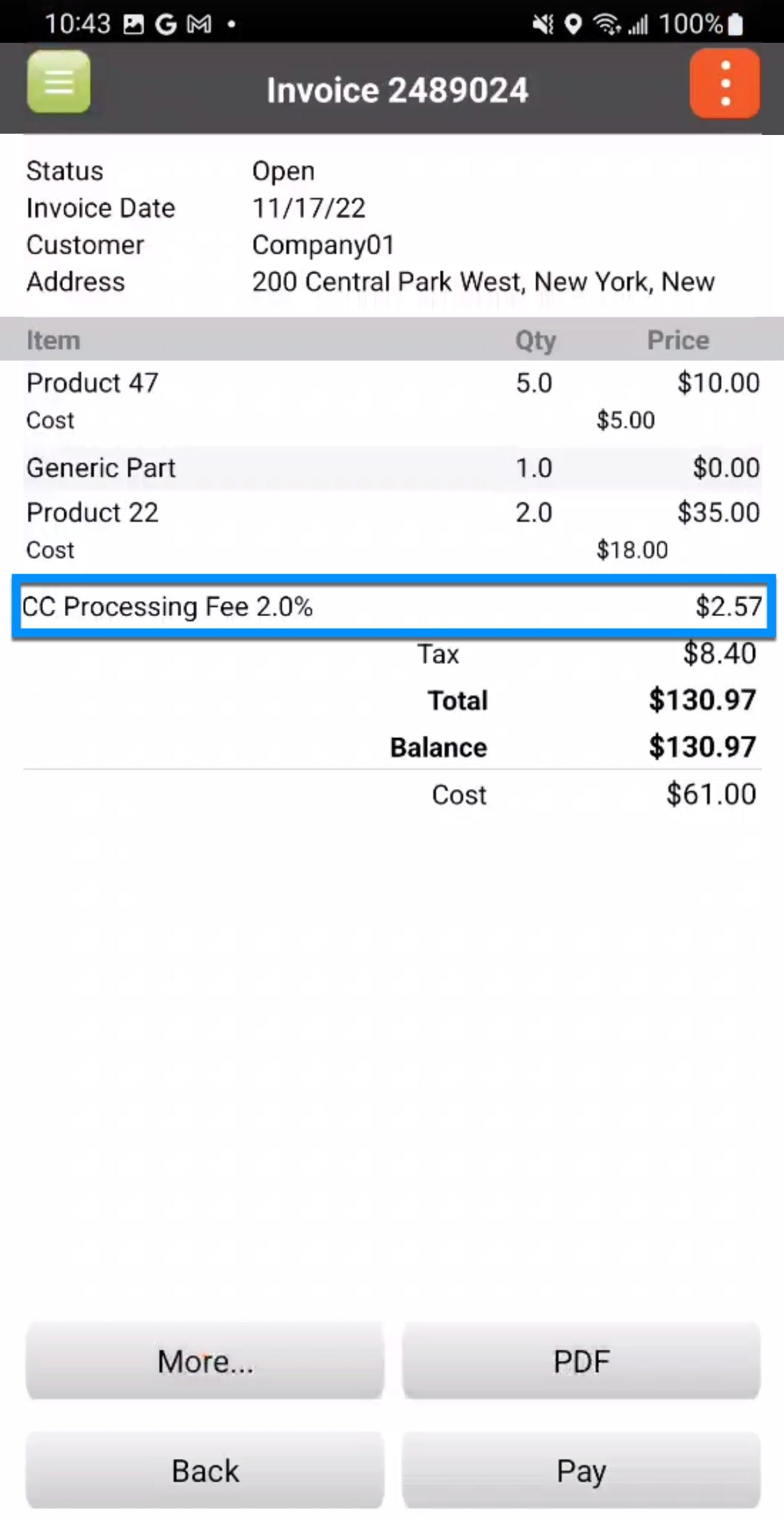Open the orange three-dot options menu

click(724, 84)
